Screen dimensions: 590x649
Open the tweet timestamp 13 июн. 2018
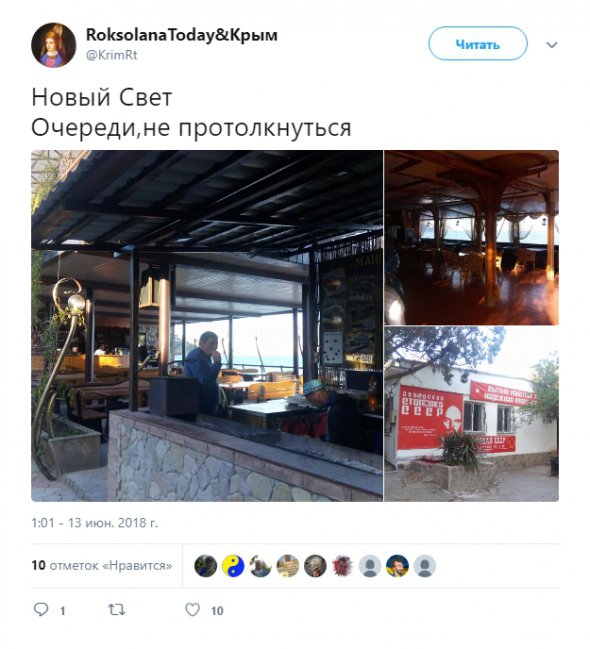tap(94, 523)
